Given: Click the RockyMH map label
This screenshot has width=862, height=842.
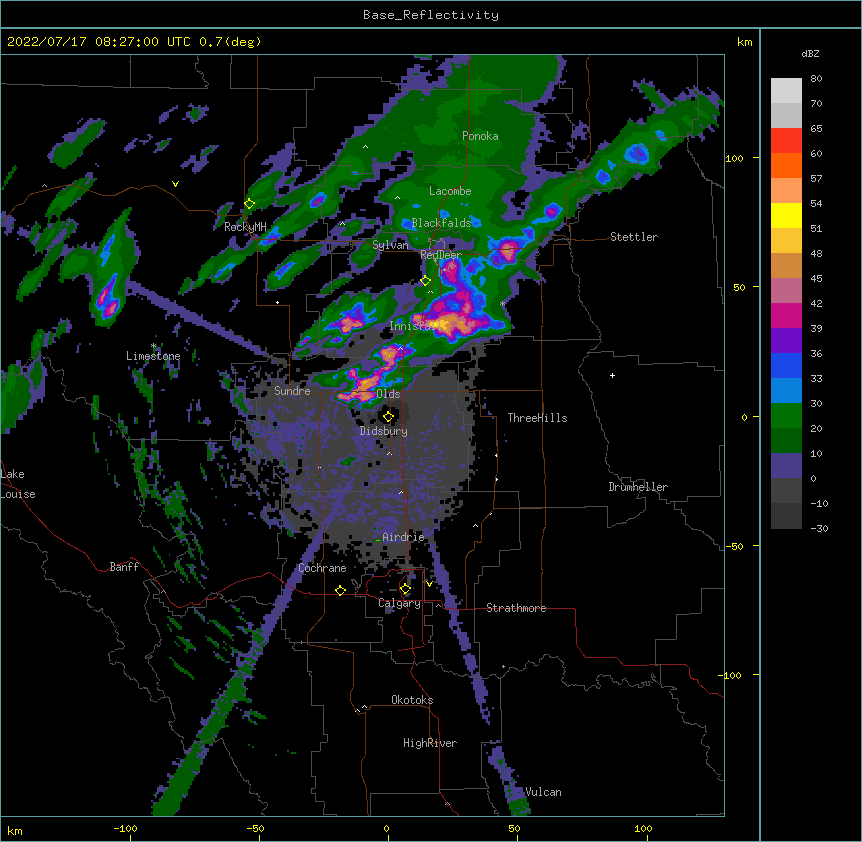Looking at the screenshot, I should 245,227.
